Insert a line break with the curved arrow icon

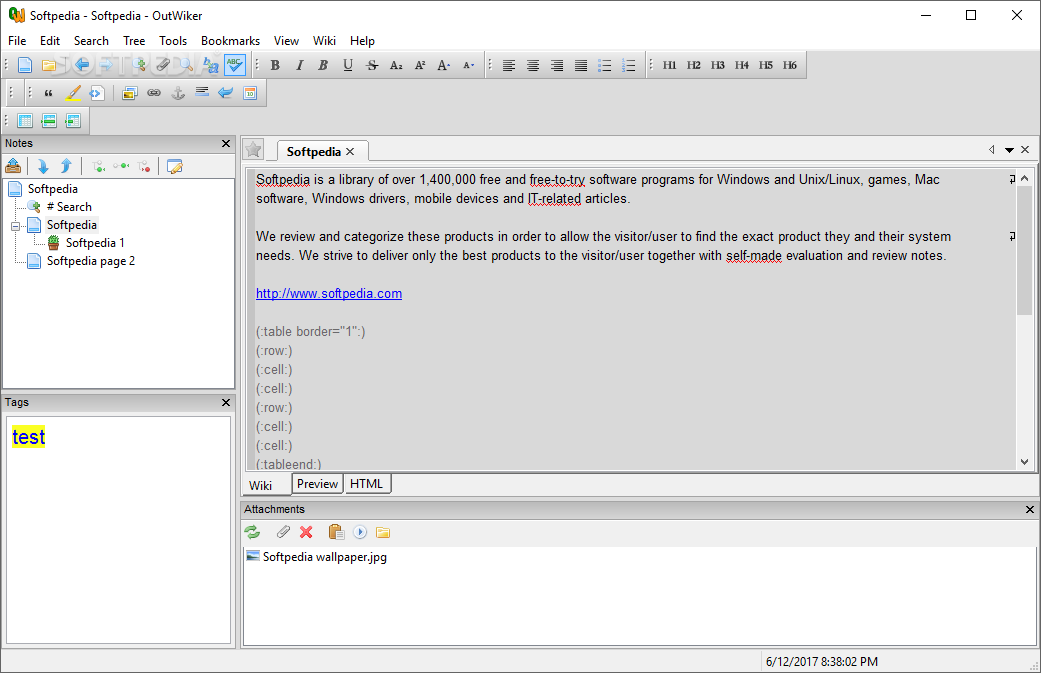coord(226,93)
